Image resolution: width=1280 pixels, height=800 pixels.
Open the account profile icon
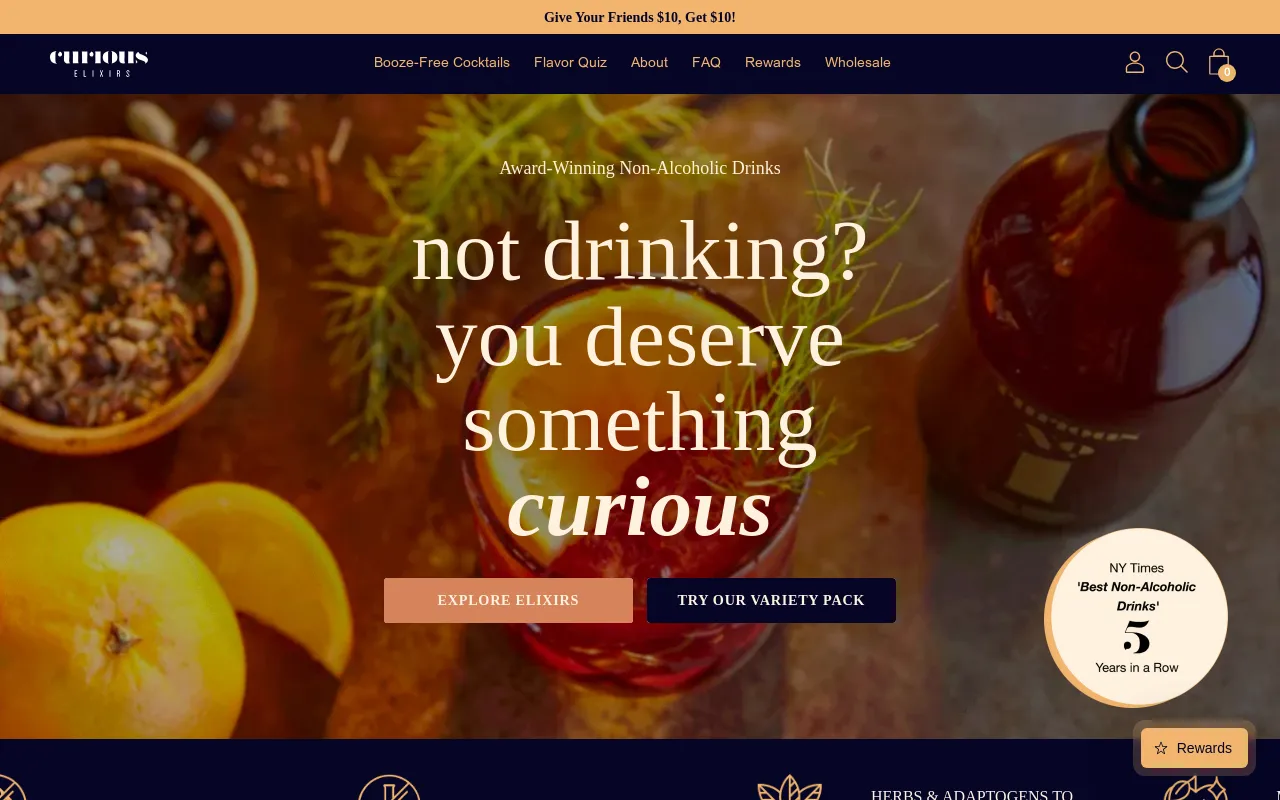click(1134, 62)
